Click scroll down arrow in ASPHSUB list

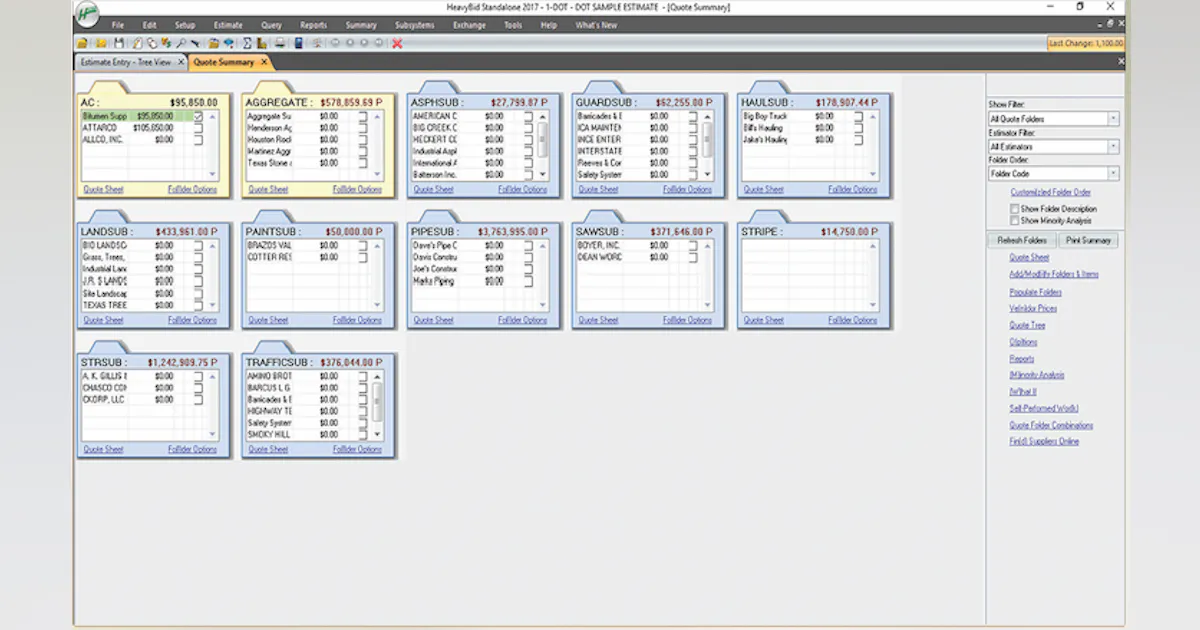point(543,175)
